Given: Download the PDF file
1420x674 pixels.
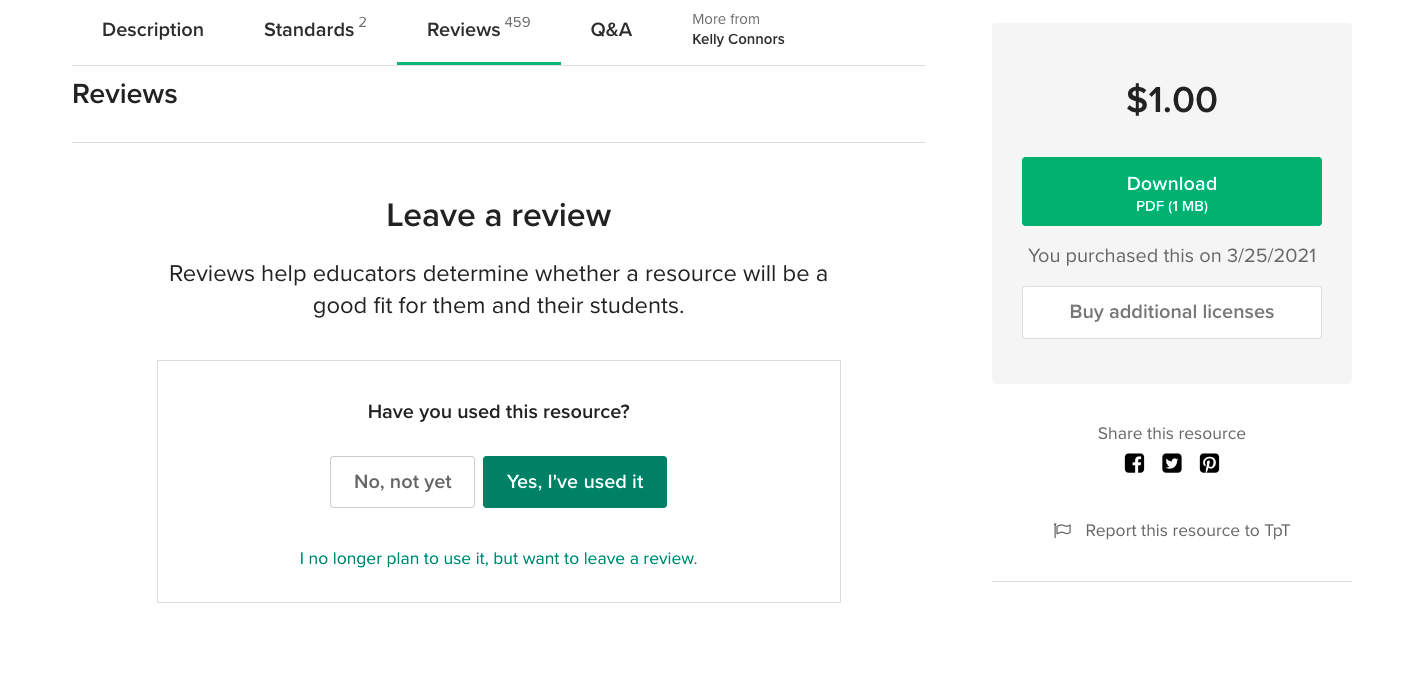Looking at the screenshot, I should click(x=1171, y=191).
